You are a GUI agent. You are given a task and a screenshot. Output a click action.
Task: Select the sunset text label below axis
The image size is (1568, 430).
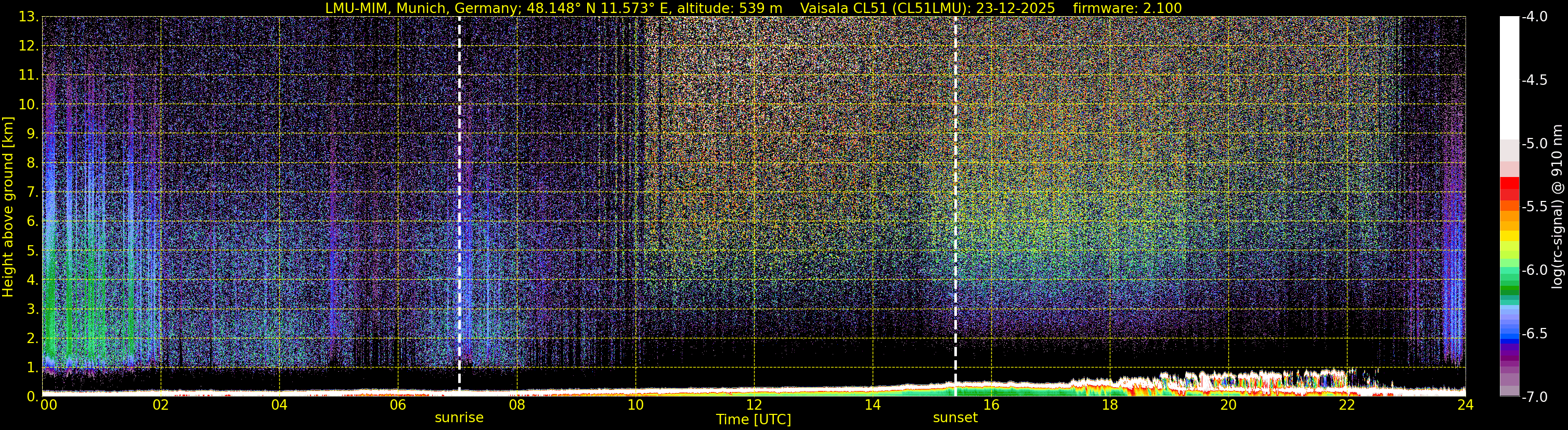pos(955,418)
